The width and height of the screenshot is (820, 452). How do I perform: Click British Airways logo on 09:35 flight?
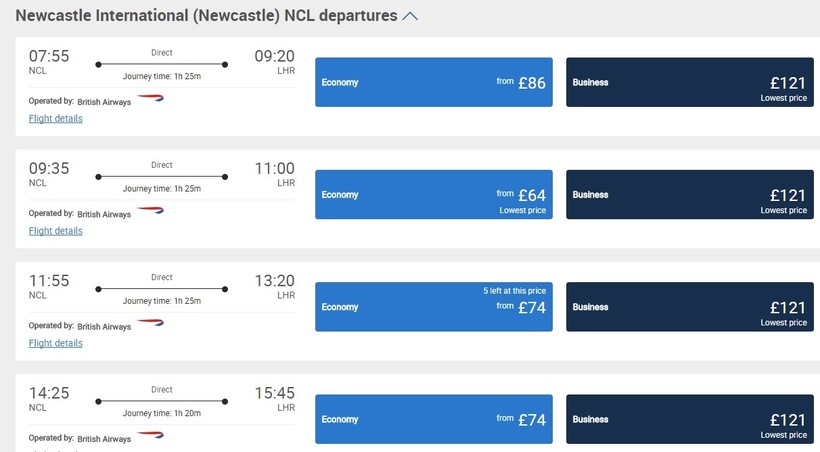point(150,211)
